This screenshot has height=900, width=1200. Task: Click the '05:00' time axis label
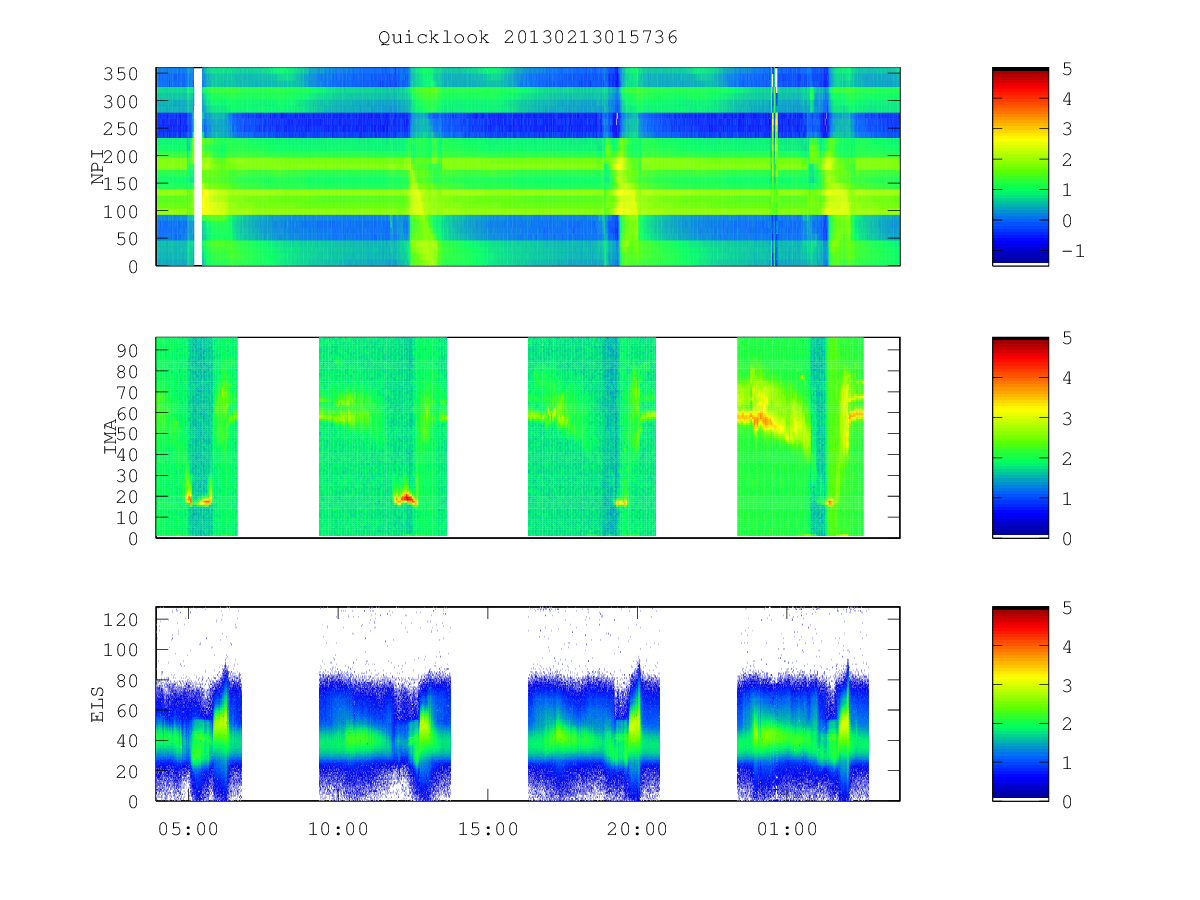tap(188, 829)
